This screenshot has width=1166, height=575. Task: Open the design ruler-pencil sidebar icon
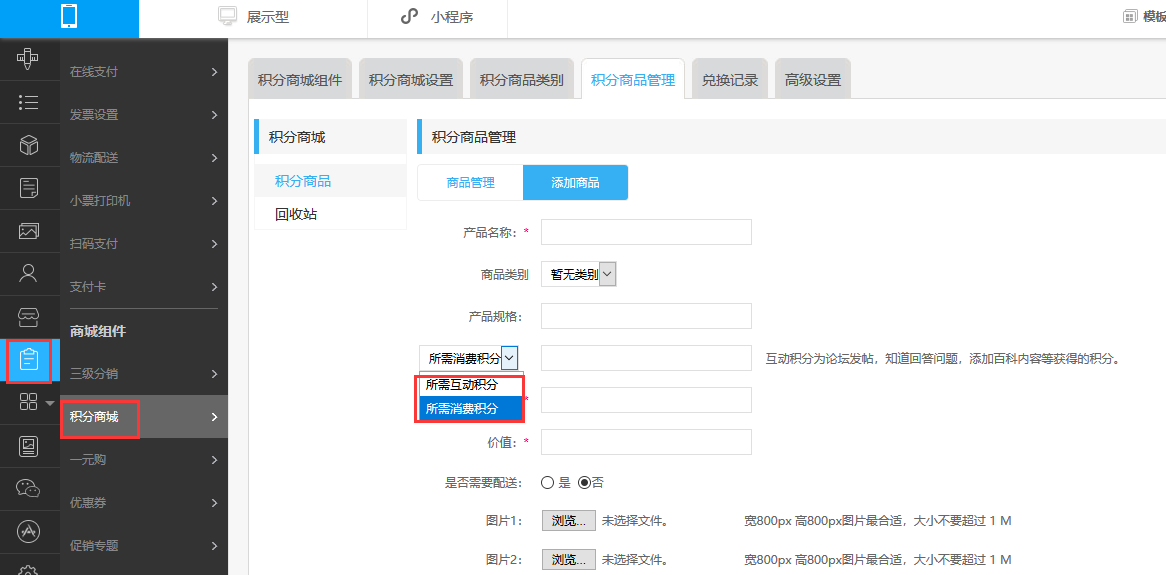tap(28, 59)
